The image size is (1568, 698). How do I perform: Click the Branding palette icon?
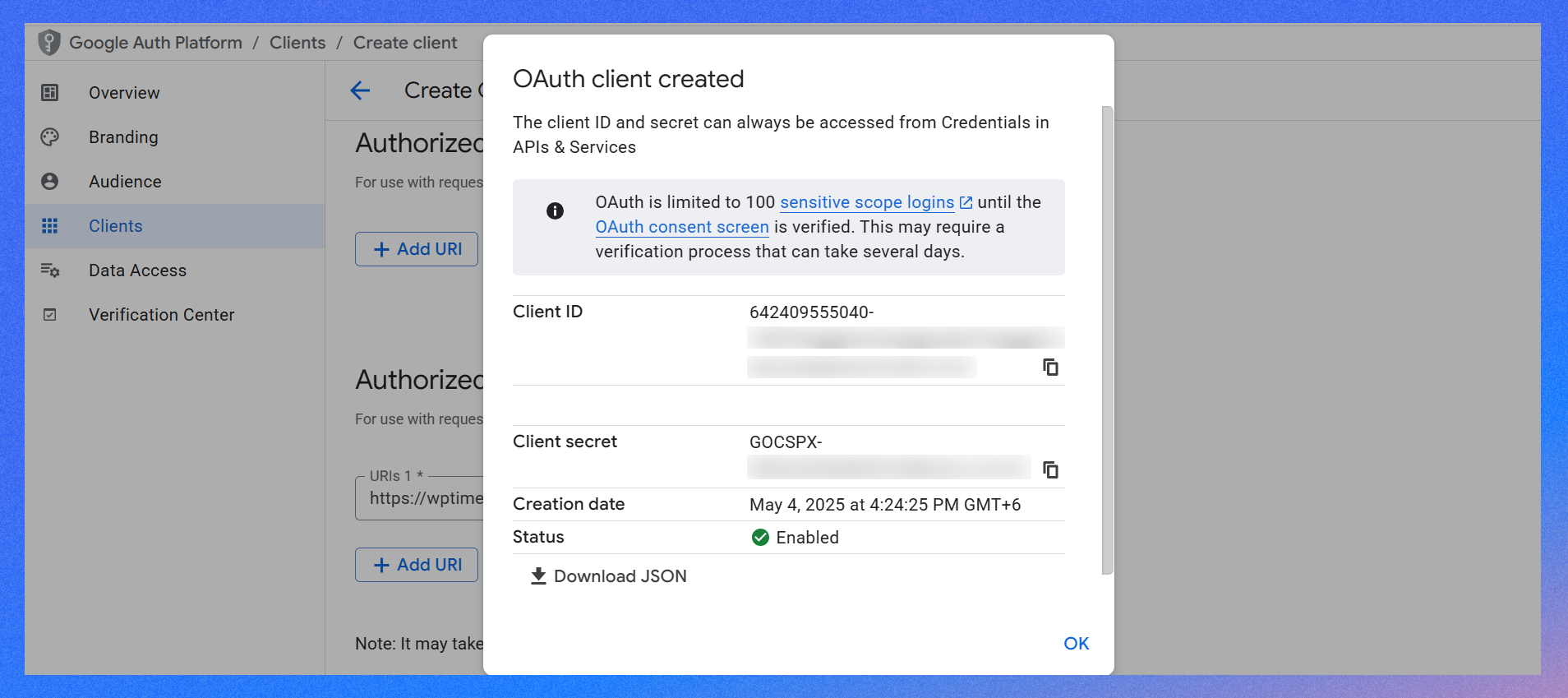[50, 137]
